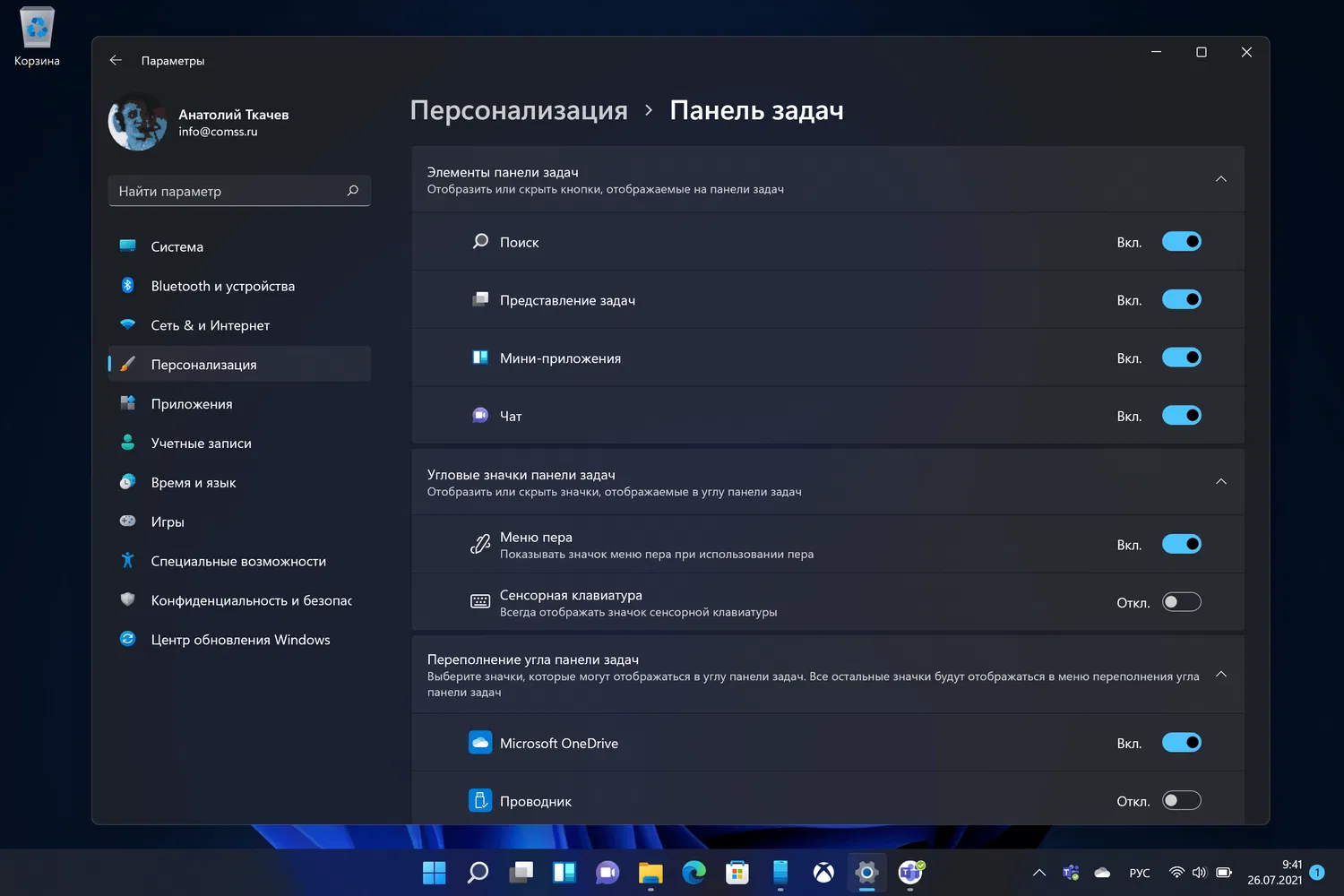Collapse the Угловые значки панели задач section
This screenshot has height=896, width=1344.
pos(1220,482)
